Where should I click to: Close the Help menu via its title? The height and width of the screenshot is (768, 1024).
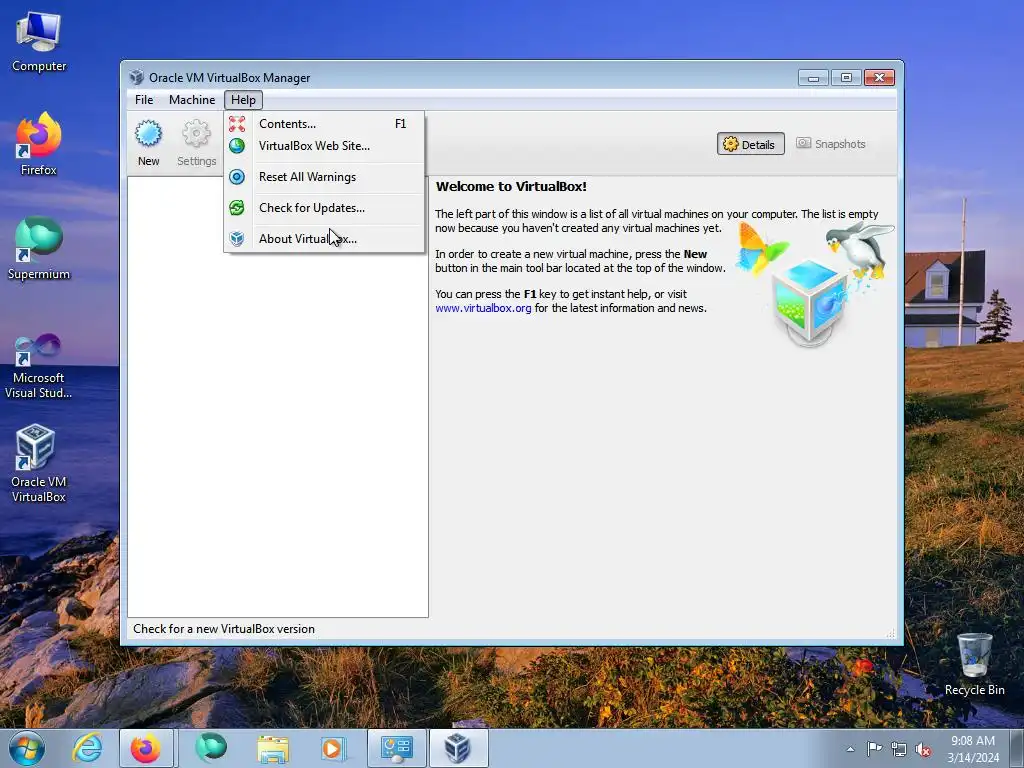pos(244,100)
